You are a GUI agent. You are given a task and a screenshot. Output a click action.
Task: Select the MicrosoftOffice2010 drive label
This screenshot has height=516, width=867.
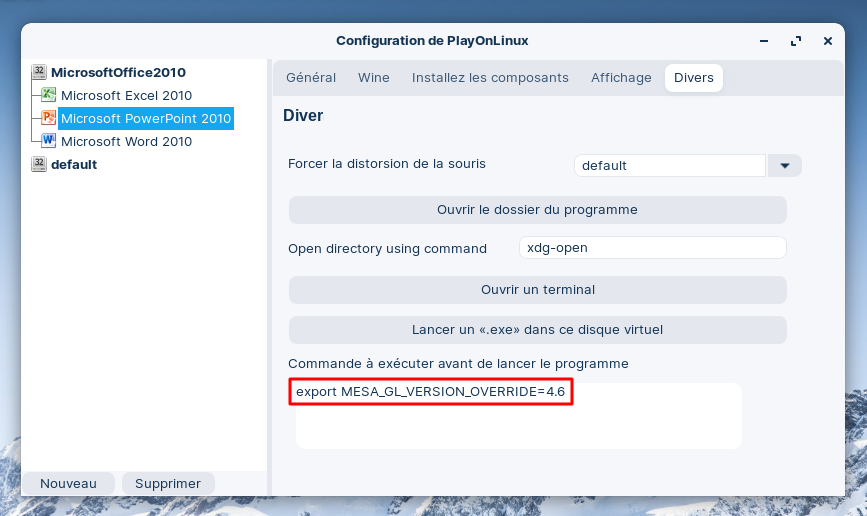tap(118, 72)
